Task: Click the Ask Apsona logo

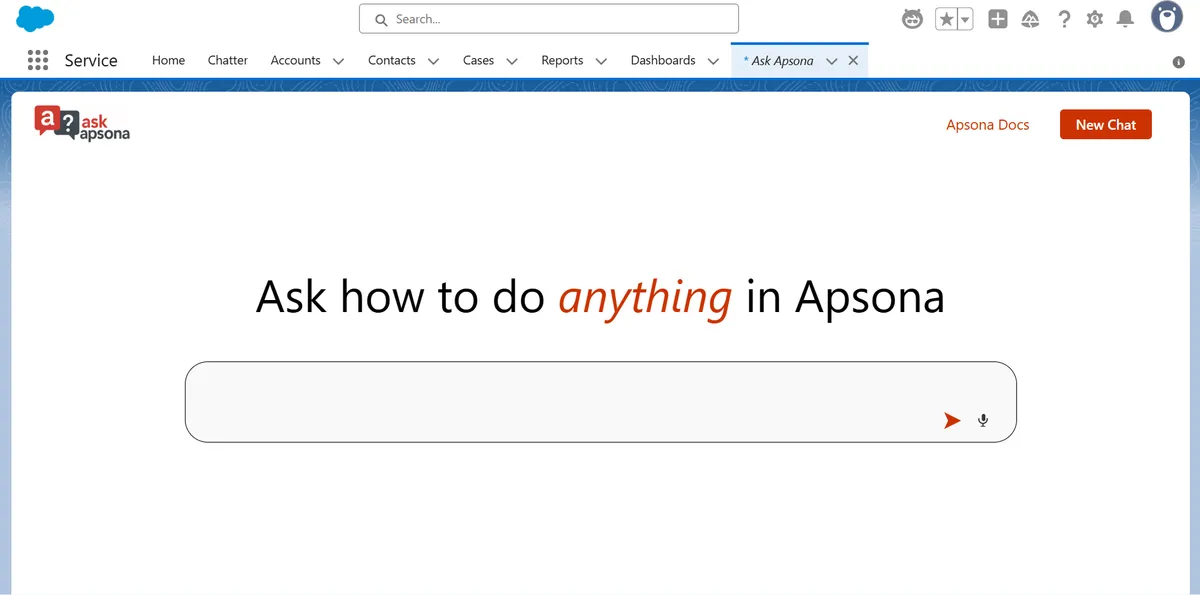Action: coord(82,124)
